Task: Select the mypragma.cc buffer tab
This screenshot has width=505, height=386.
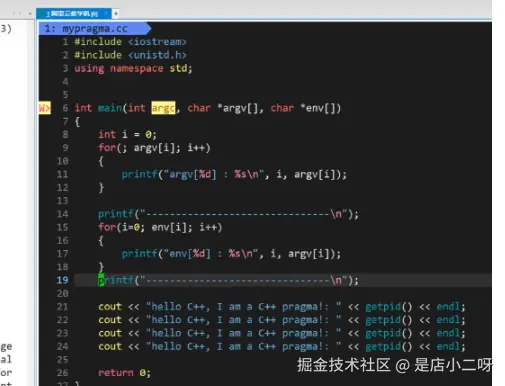Action: 95,29
